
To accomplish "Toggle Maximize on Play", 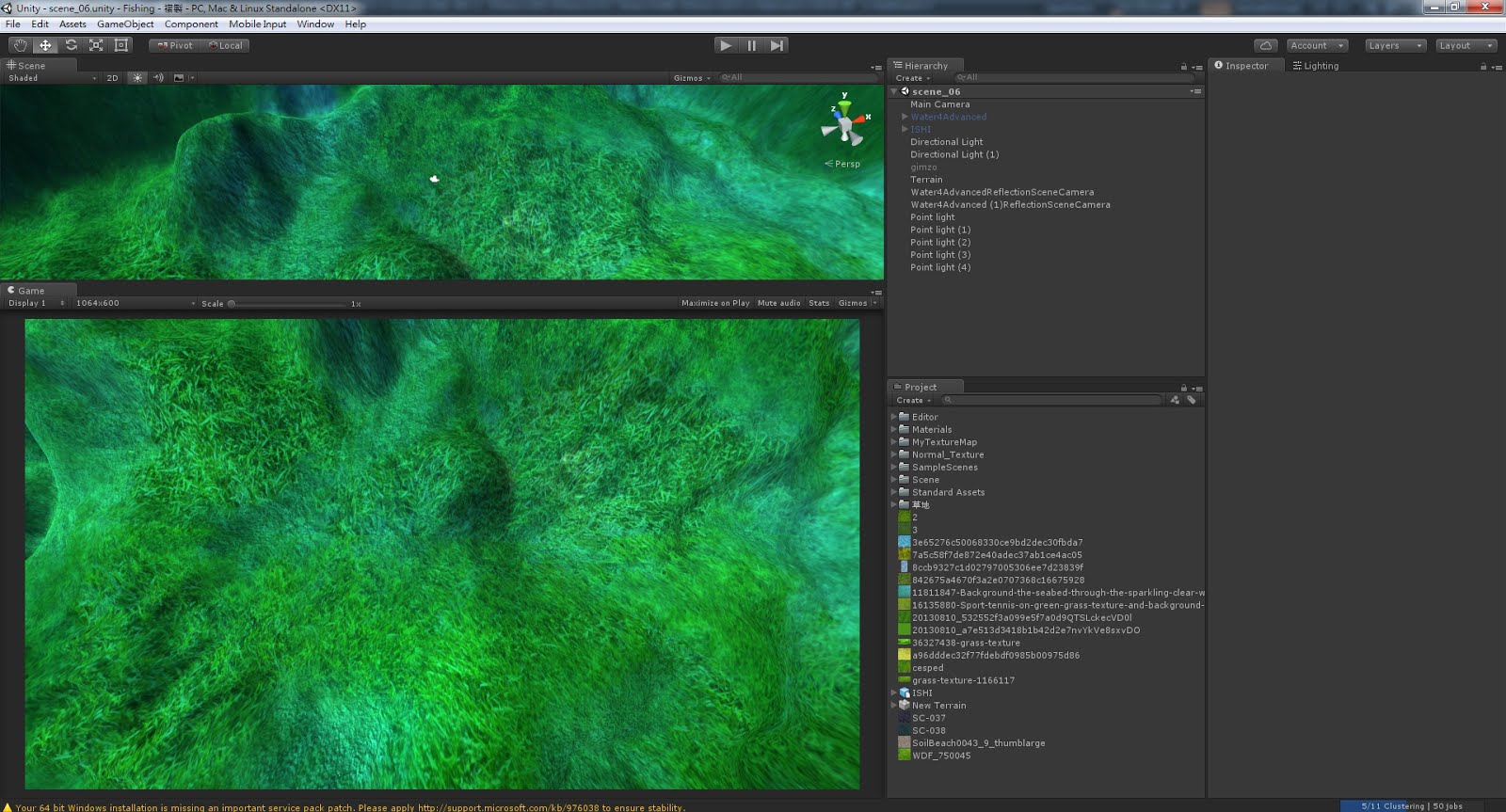I will point(715,303).
